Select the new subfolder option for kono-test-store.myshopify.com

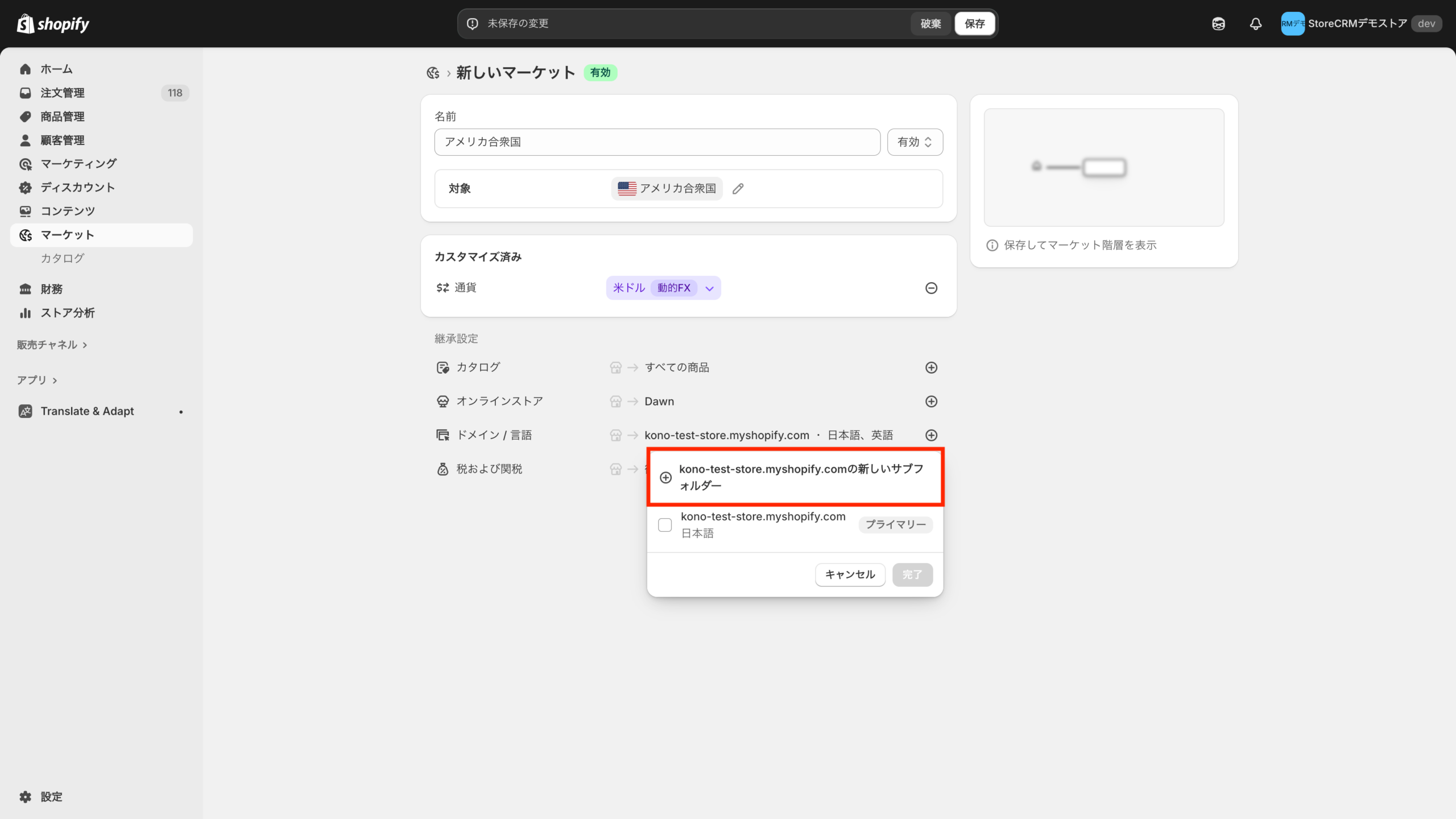[x=795, y=477]
